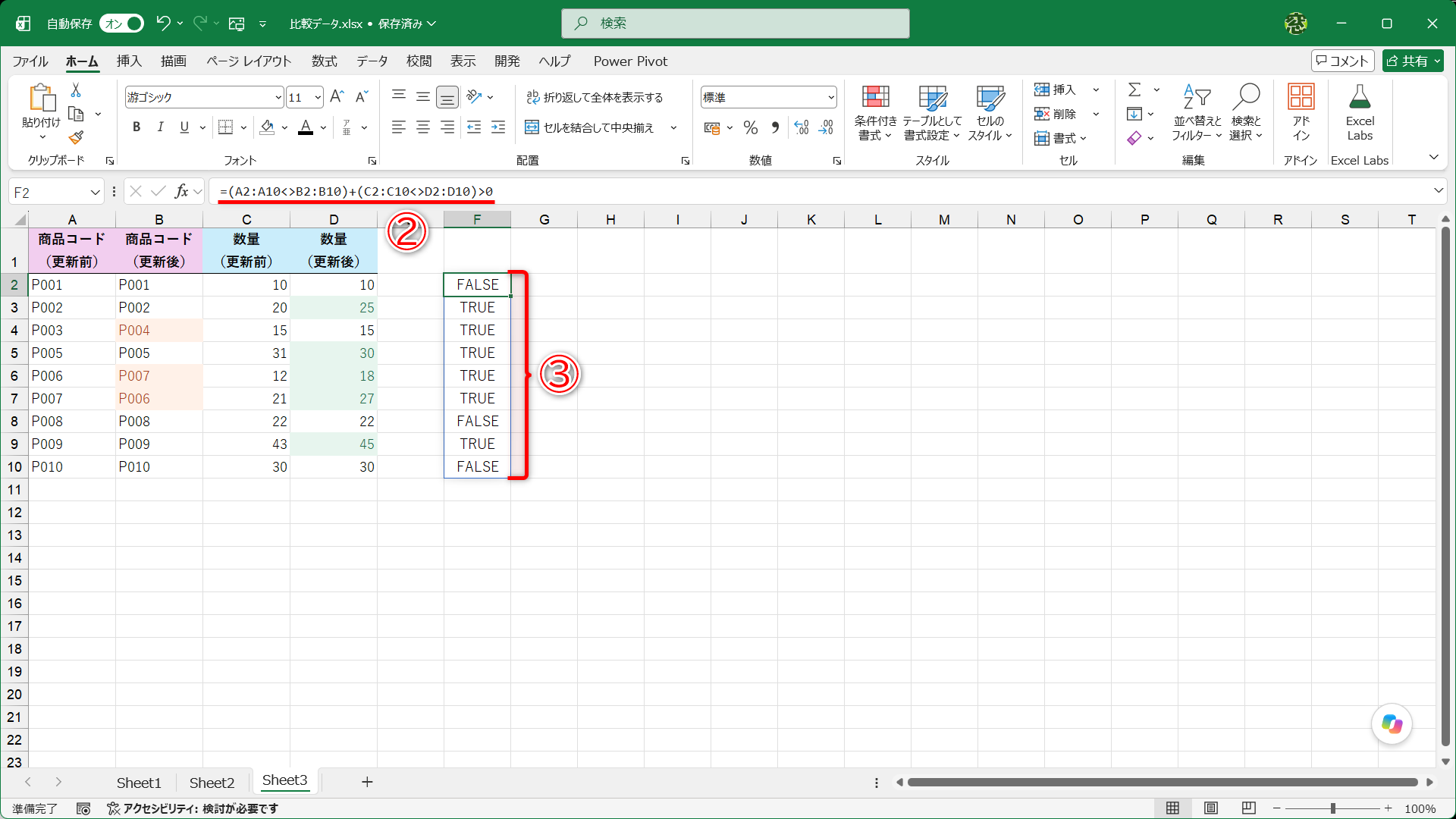This screenshot has height=819, width=1456.
Task: Switch to Insert (挿入) ribbon tab
Action: point(129,61)
